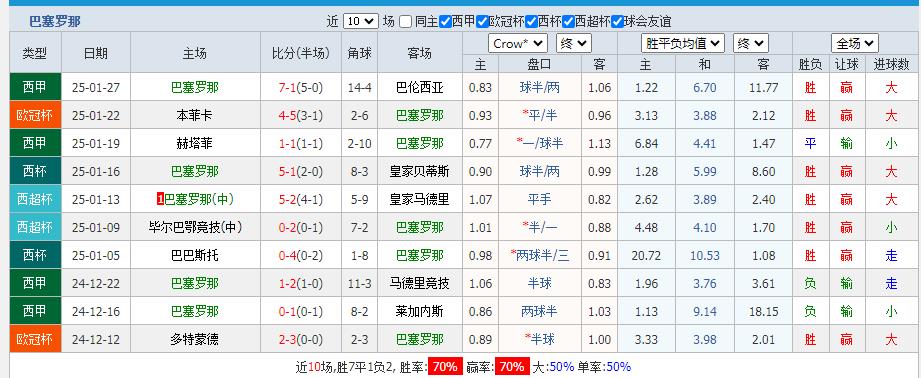Viewport: 921px width, 378px height.
Task: Open score 0-2(0-1) match details
Action: pos(301,227)
